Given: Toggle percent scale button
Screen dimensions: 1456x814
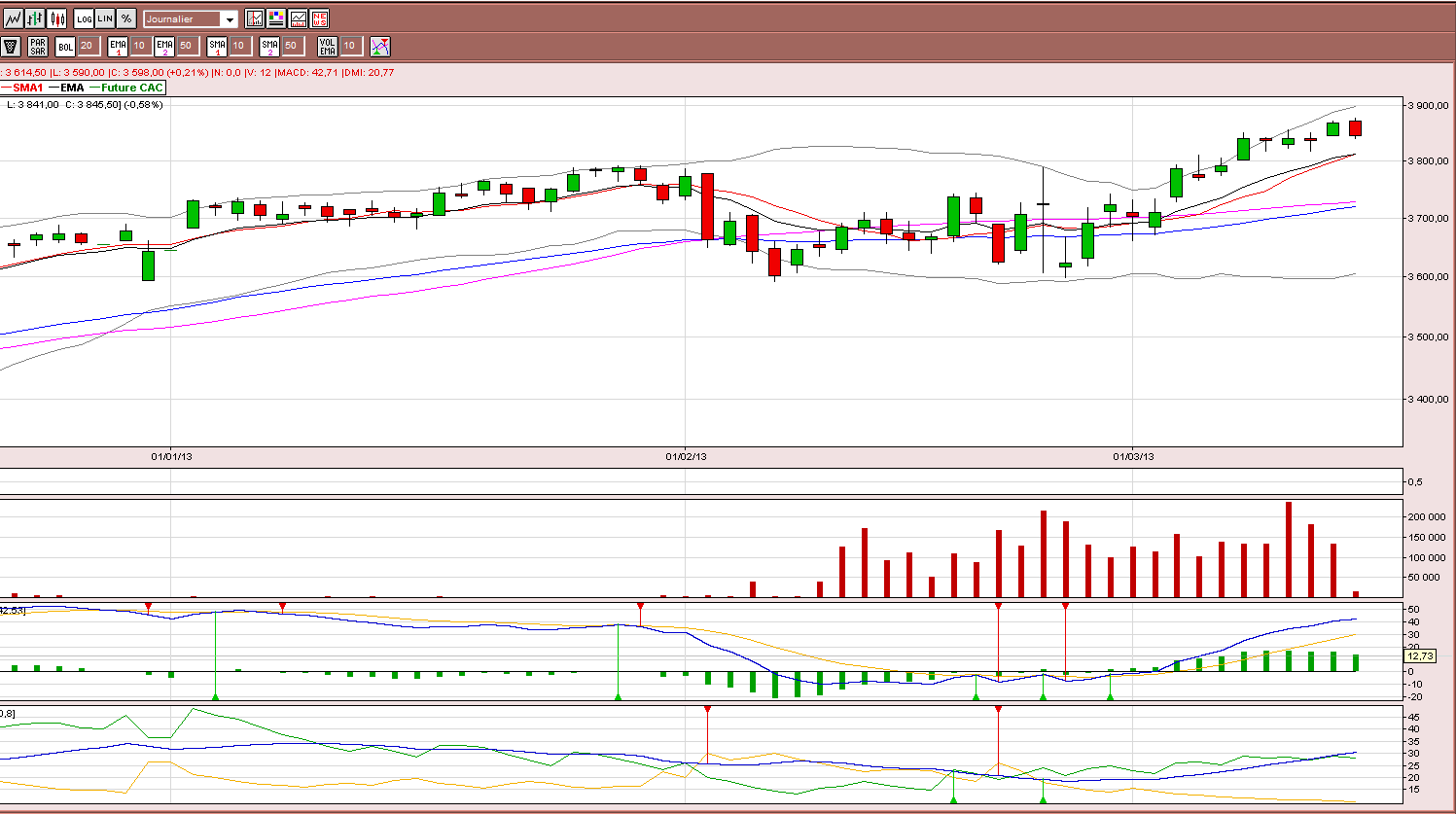Looking at the screenshot, I should [x=126, y=18].
